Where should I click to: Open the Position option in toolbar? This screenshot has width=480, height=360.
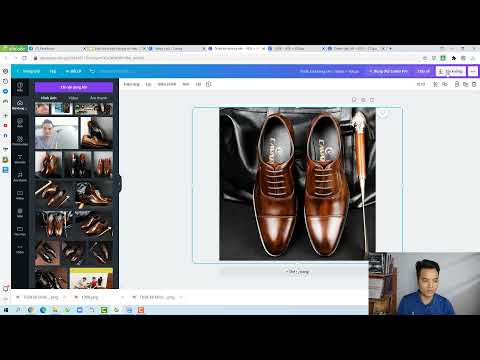click(421, 84)
